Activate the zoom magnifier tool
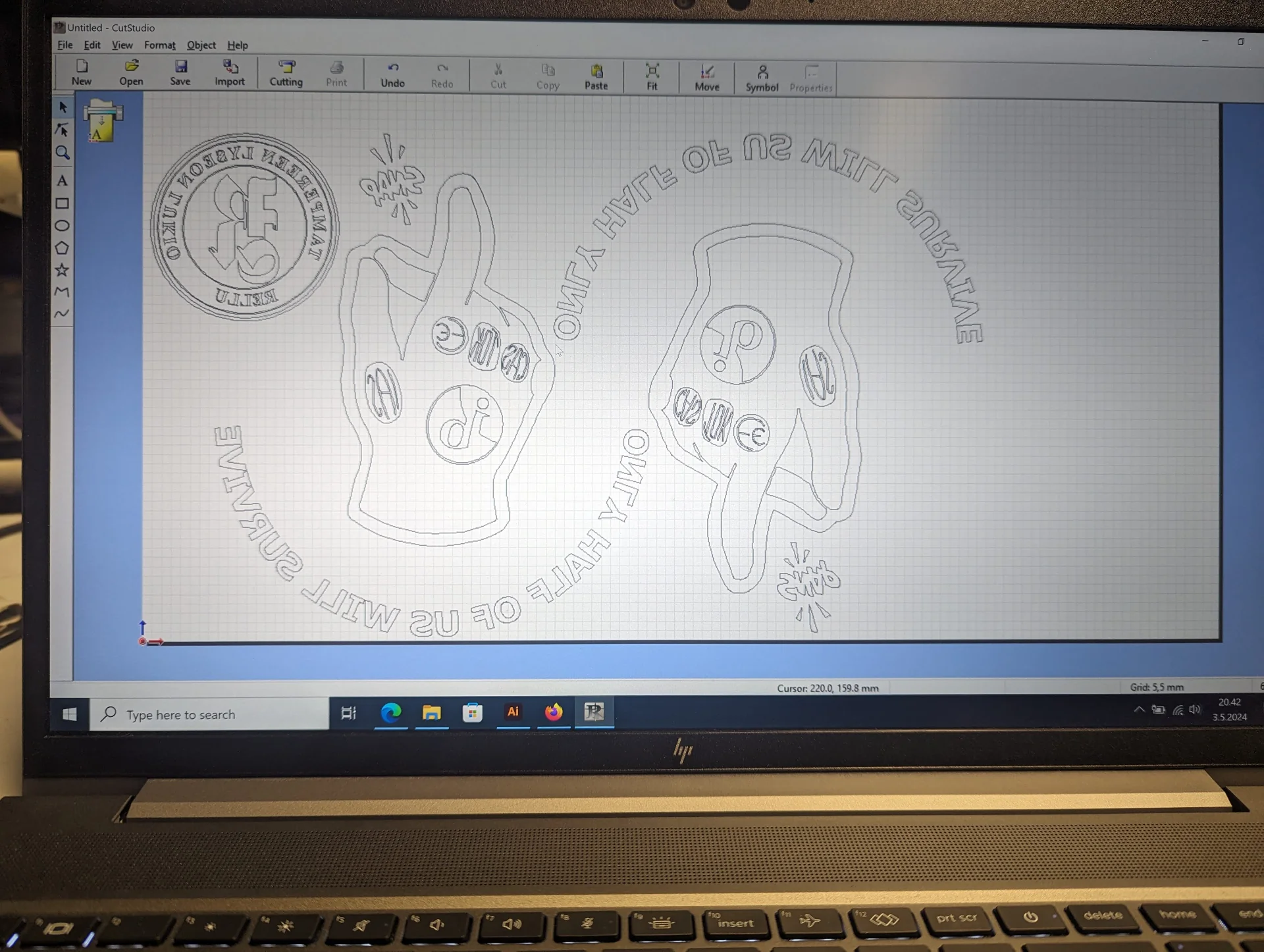1264x952 pixels. click(x=63, y=153)
